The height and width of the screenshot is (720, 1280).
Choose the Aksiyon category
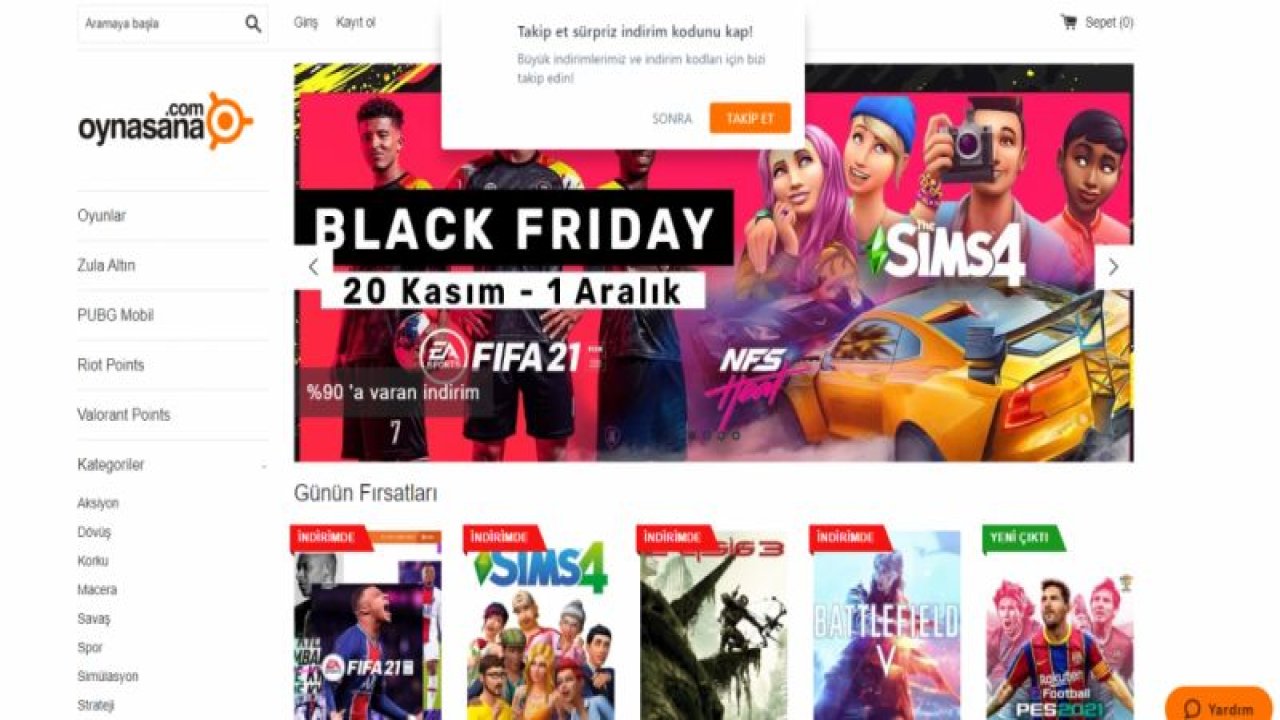pos(98,503)
